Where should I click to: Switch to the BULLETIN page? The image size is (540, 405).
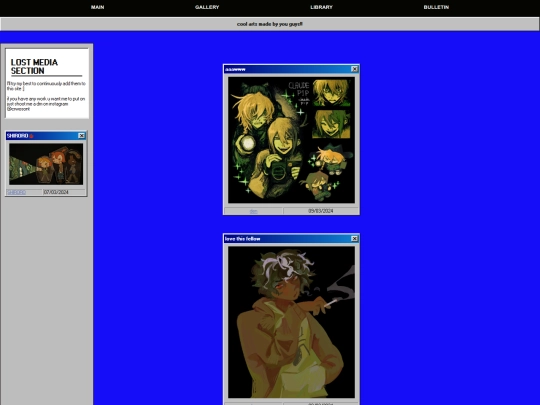click(436, 7)
